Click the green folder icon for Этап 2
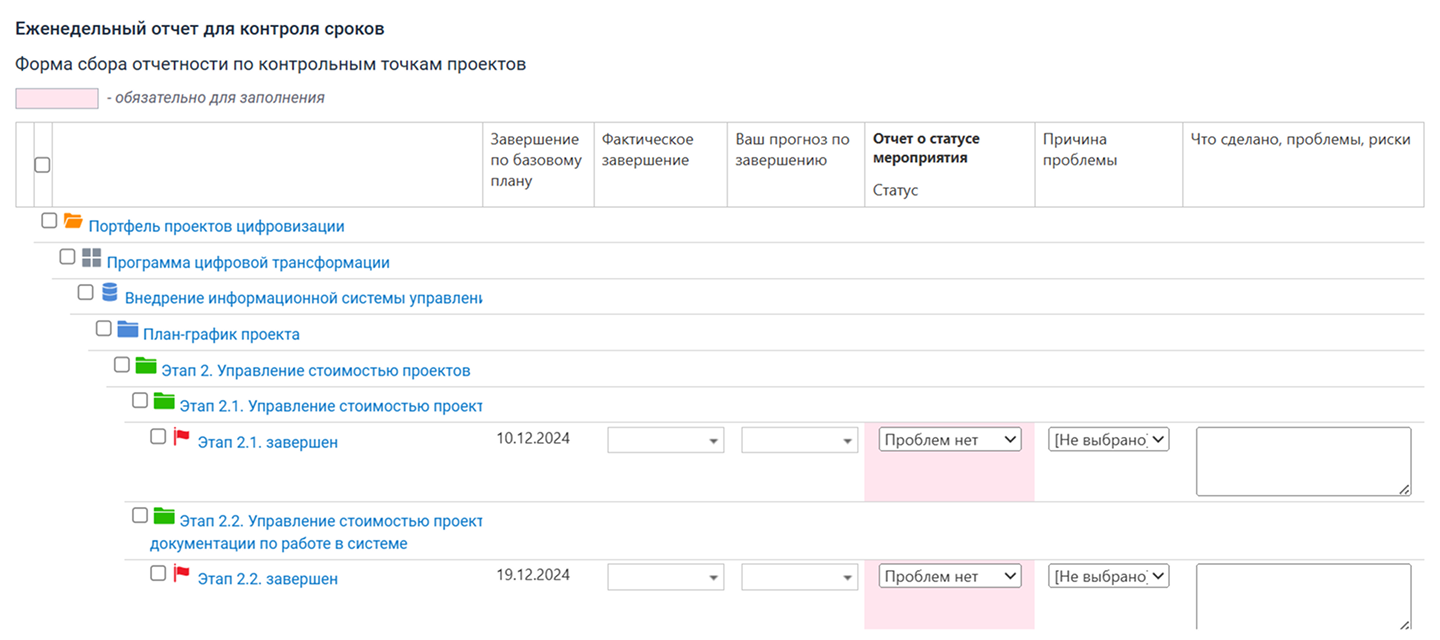The height and width of the screenshot is (640, 1440). click(146, 365)
